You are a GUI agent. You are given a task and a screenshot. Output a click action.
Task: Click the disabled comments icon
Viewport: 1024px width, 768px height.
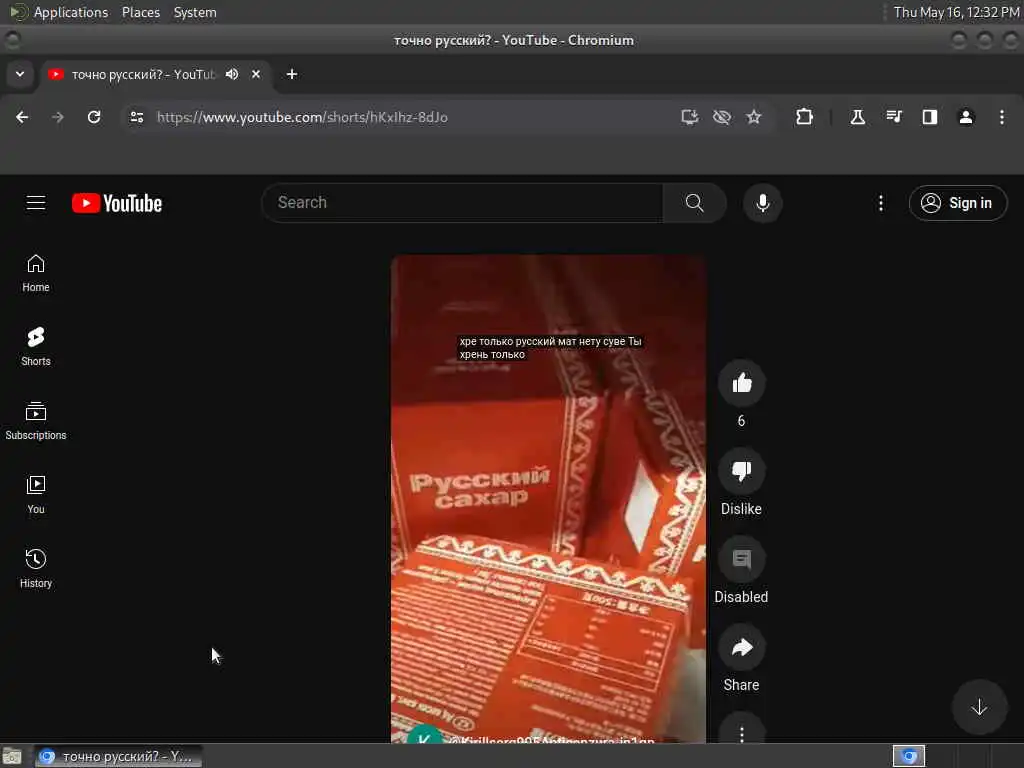coord(741,559)
